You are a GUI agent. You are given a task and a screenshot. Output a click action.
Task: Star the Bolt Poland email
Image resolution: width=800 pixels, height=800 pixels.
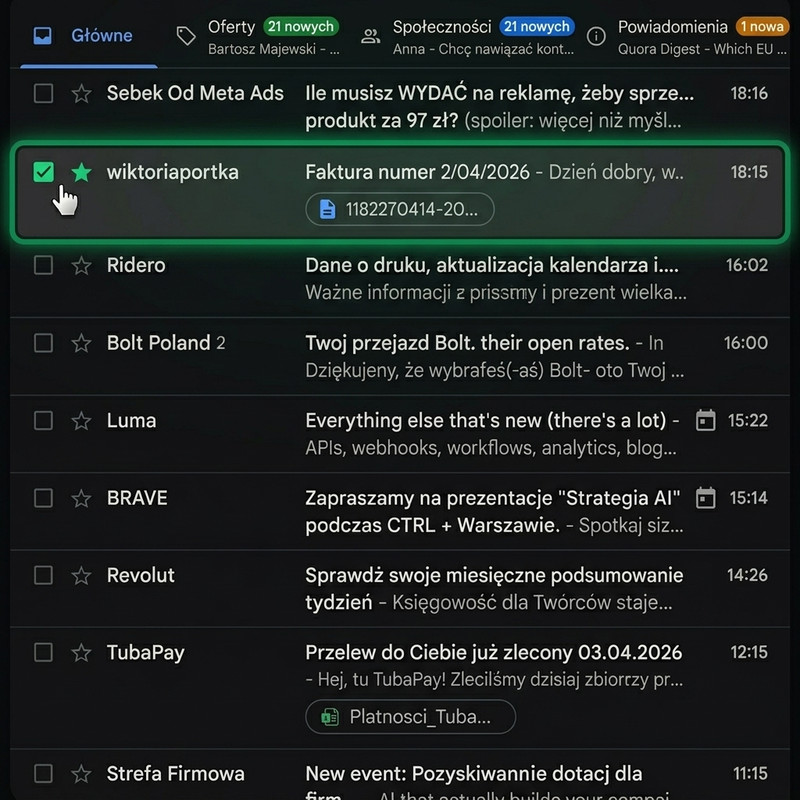(x=82, y=343)
